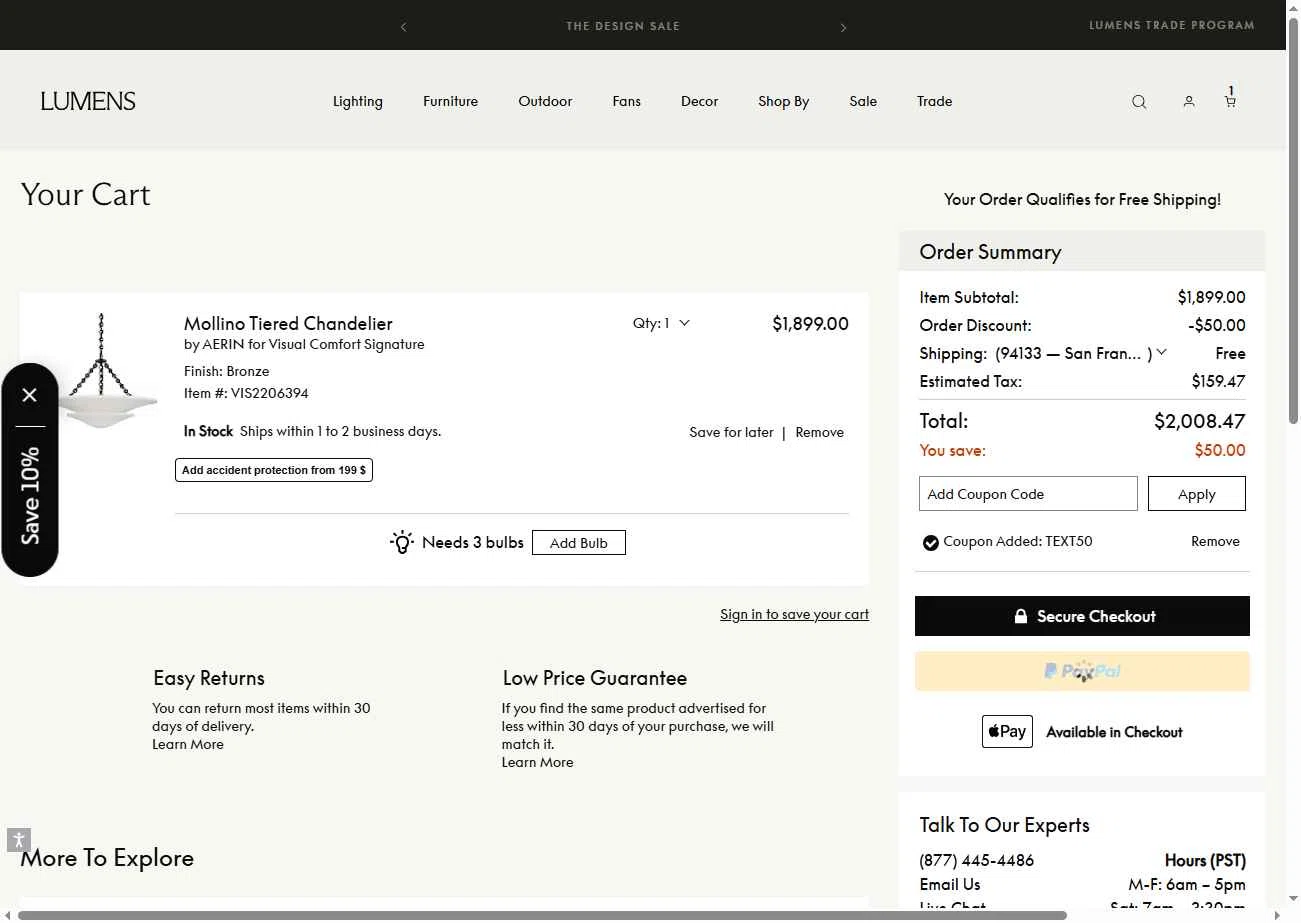Click the previous promo banner arrow
This screenshot has height=923, width=1301.
pos(403,27)
